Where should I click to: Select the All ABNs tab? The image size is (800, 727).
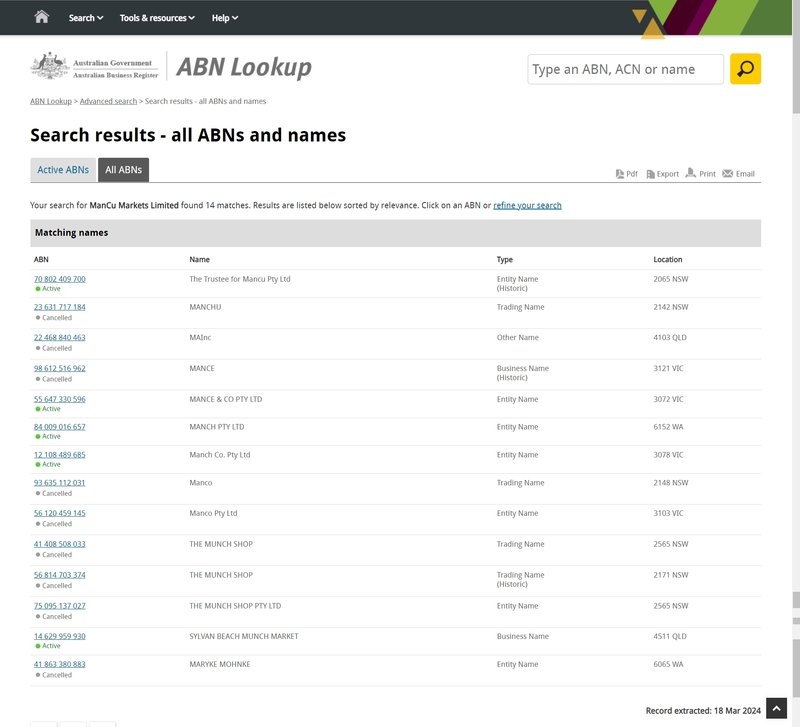(123, 170)
